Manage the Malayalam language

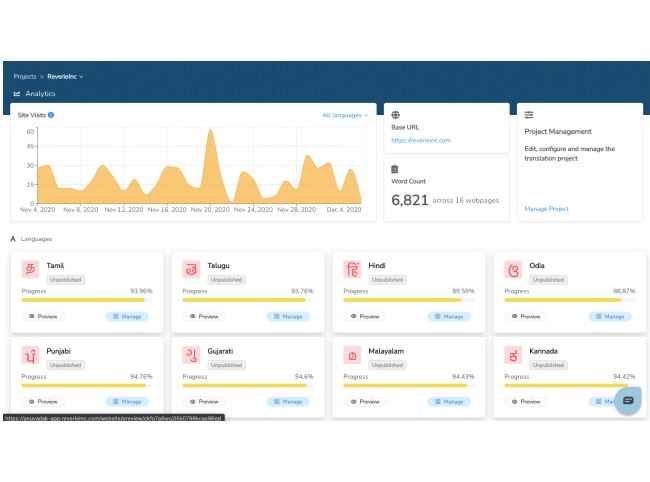(x=449, y=402)
